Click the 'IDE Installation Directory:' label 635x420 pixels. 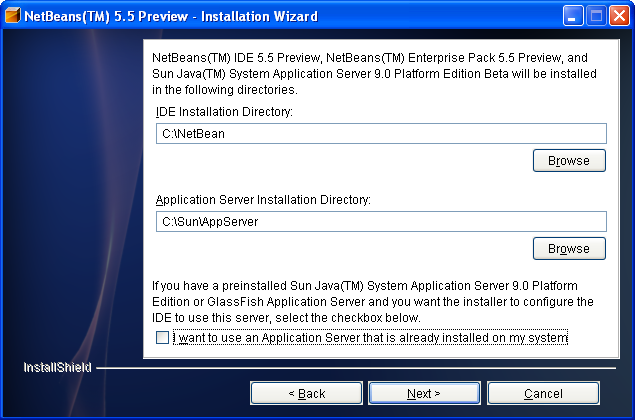(x=224, y=112)
